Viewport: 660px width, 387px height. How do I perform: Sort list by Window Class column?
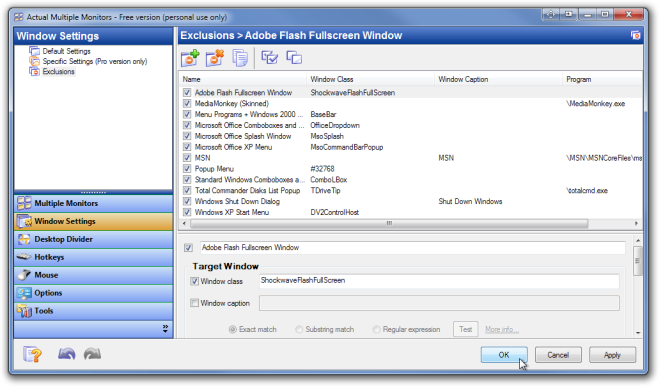(370, 79)
